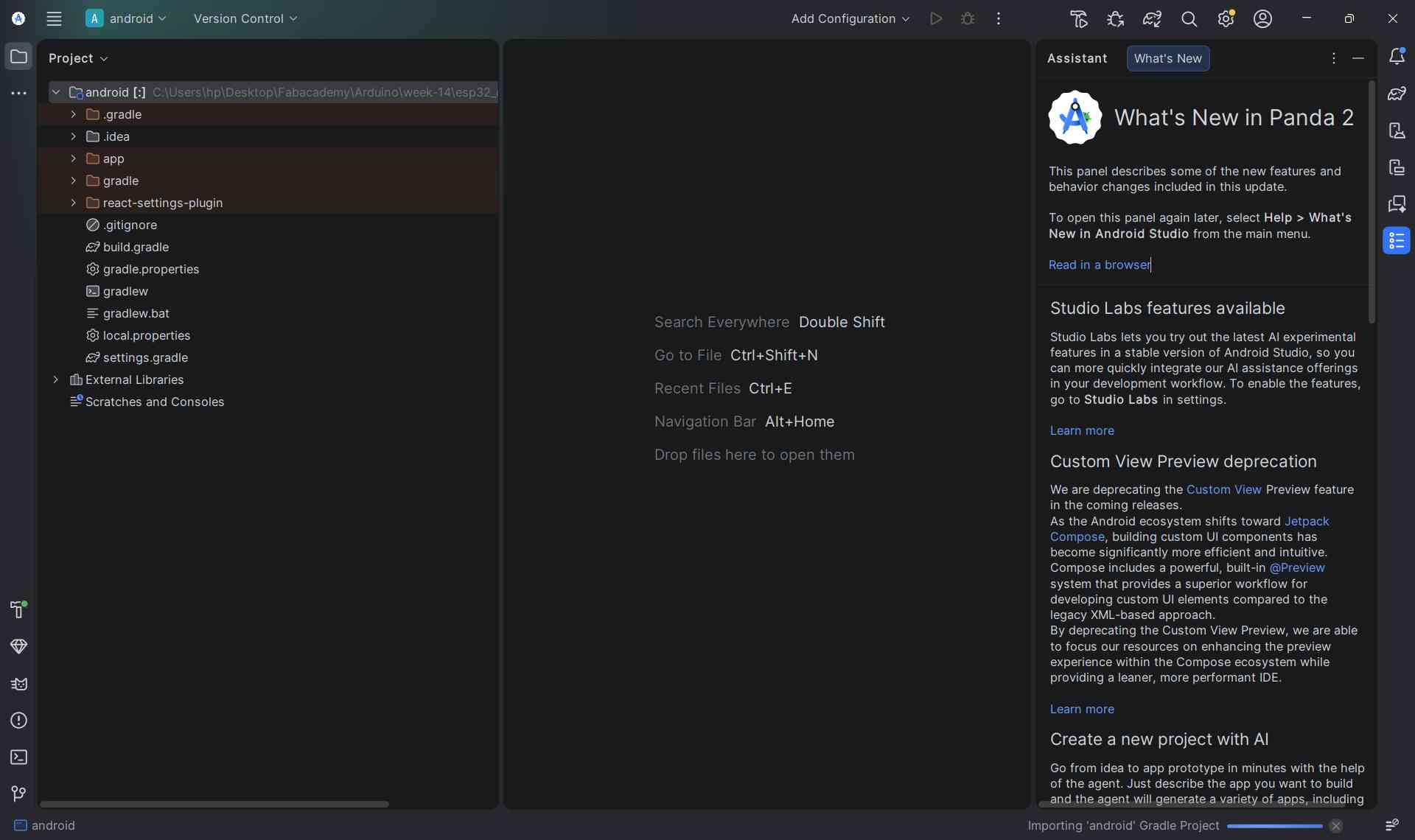Expand the app folder
Viewport: 1415px width, 840px height.
click(x=73, y=158)
